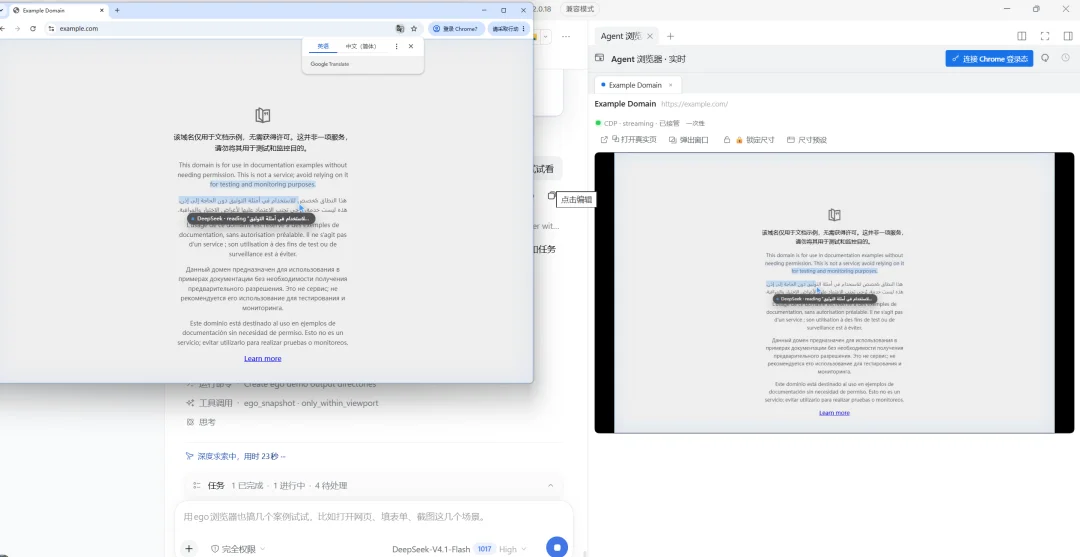This screenshot has height=557, width=1080.
Task: Click the 点击编辑 tooltip label
Action: 576,199
